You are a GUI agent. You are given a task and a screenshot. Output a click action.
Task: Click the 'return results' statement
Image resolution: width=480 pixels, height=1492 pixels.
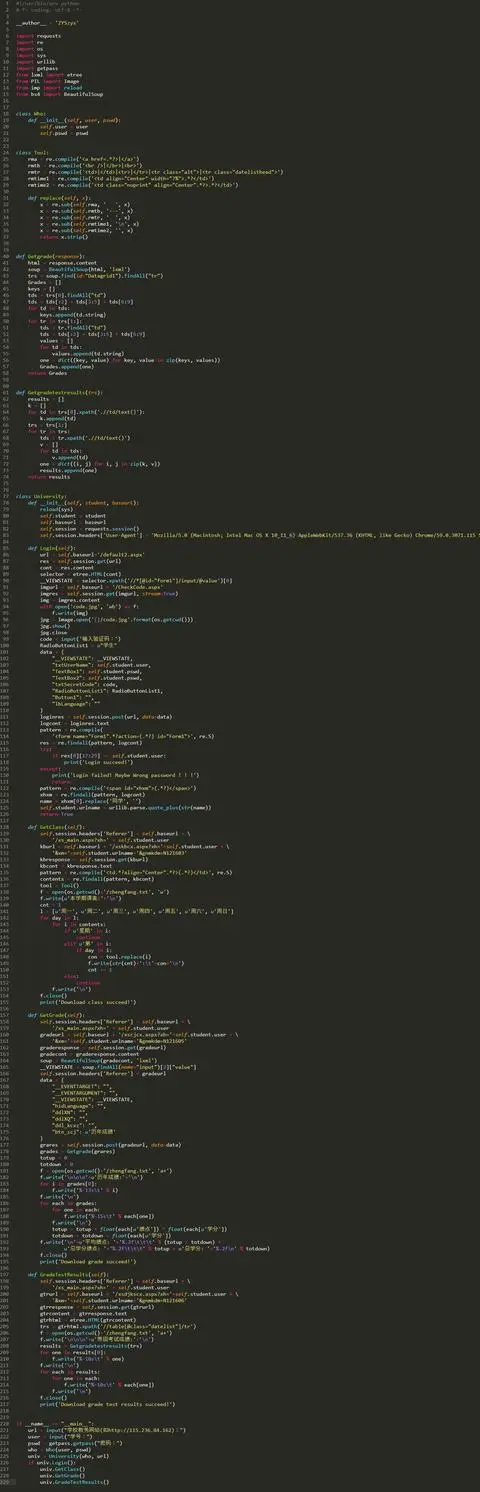tap(47, 477)
